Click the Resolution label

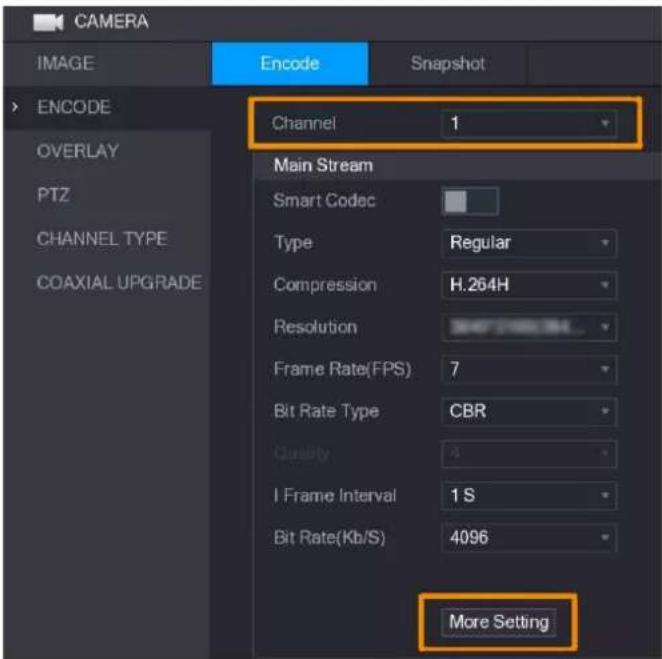pos(315,327)
